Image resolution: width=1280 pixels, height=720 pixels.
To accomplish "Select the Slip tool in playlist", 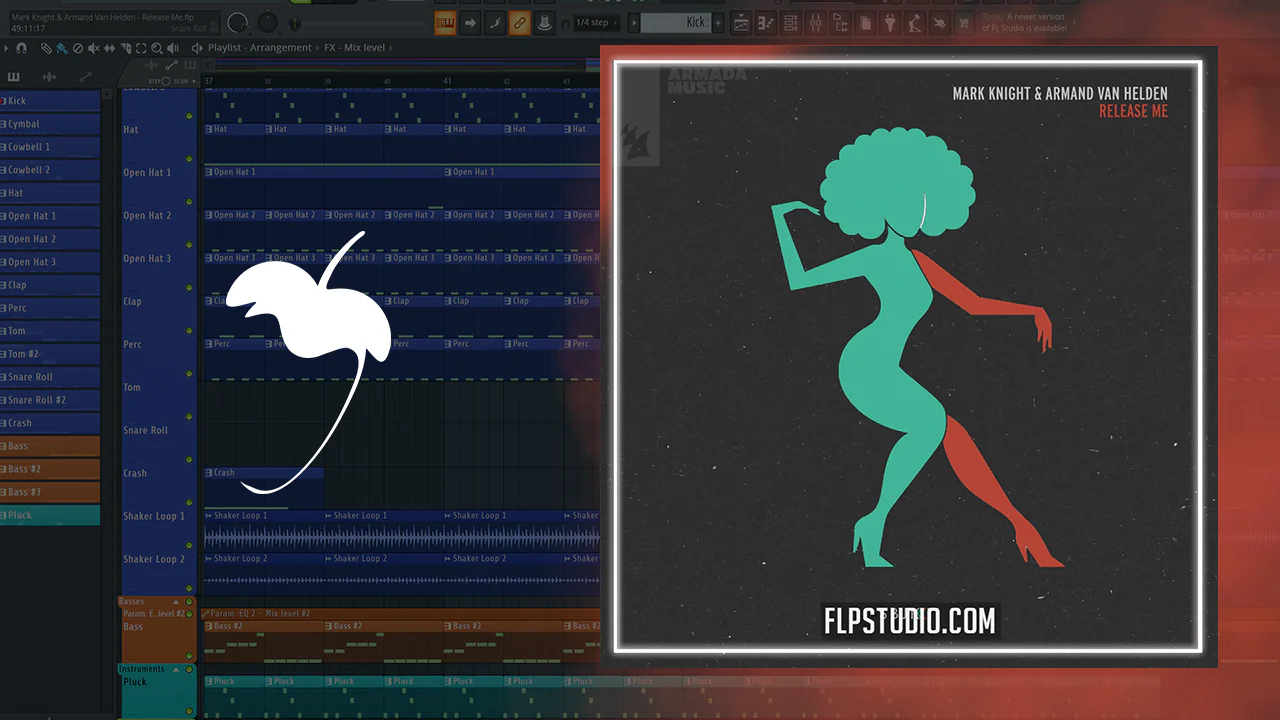I will (x=110, y=48).
